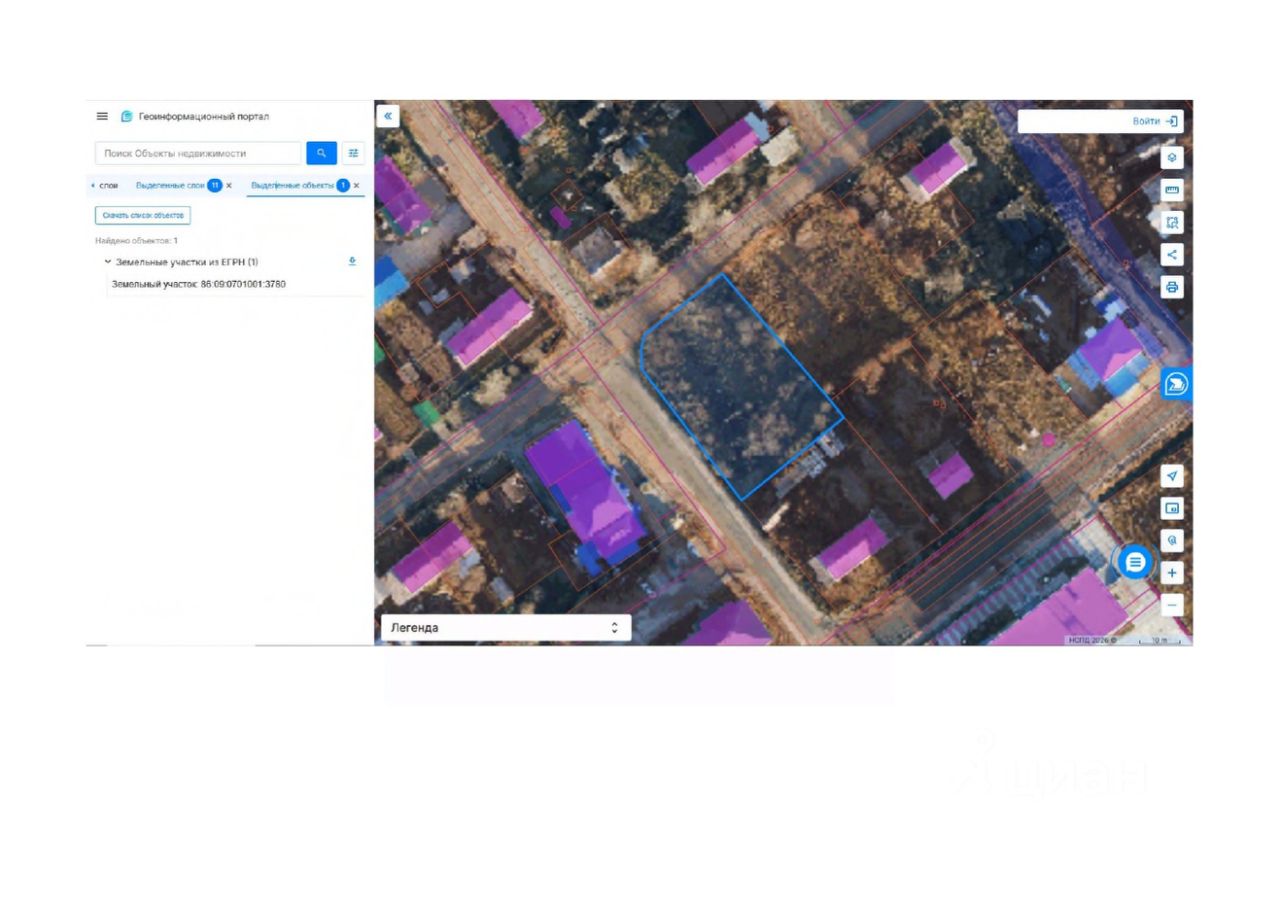Close the Выделенные объекты tab
Image resolution: width=1280 pixels, height=905 pixels.
356,186
